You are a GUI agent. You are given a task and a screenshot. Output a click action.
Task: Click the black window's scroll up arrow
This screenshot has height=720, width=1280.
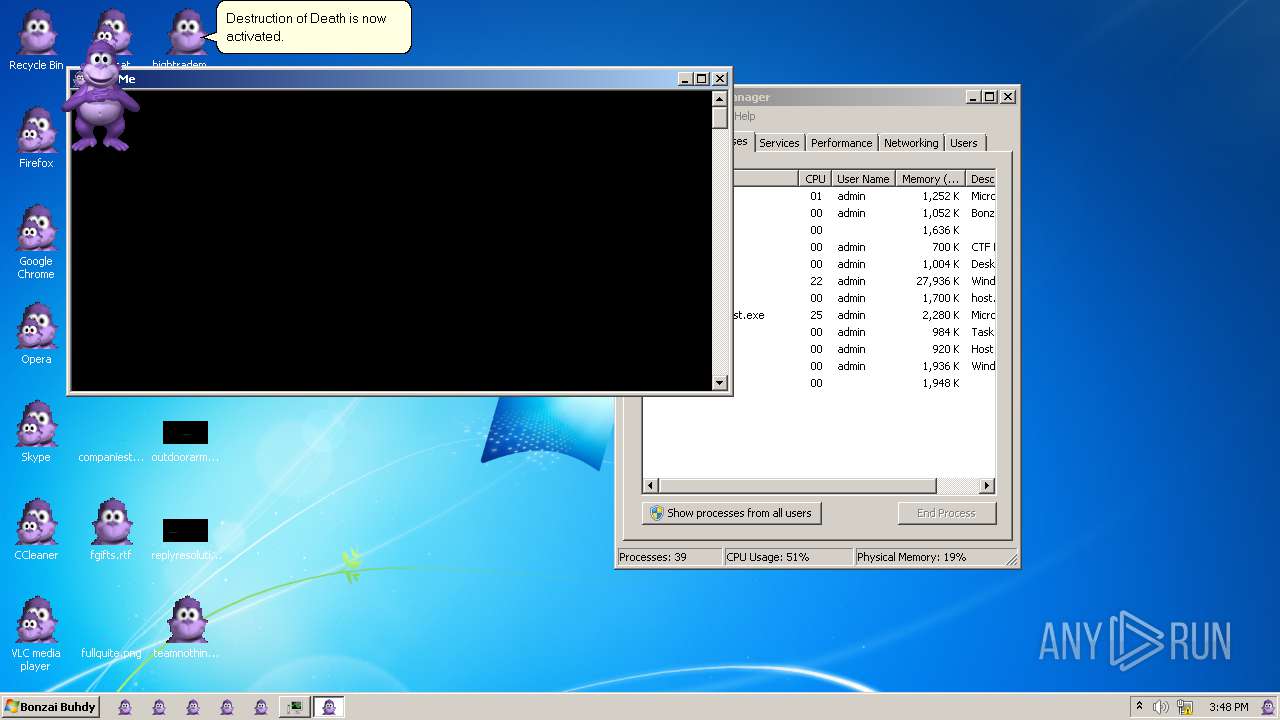tap(719, 98)
